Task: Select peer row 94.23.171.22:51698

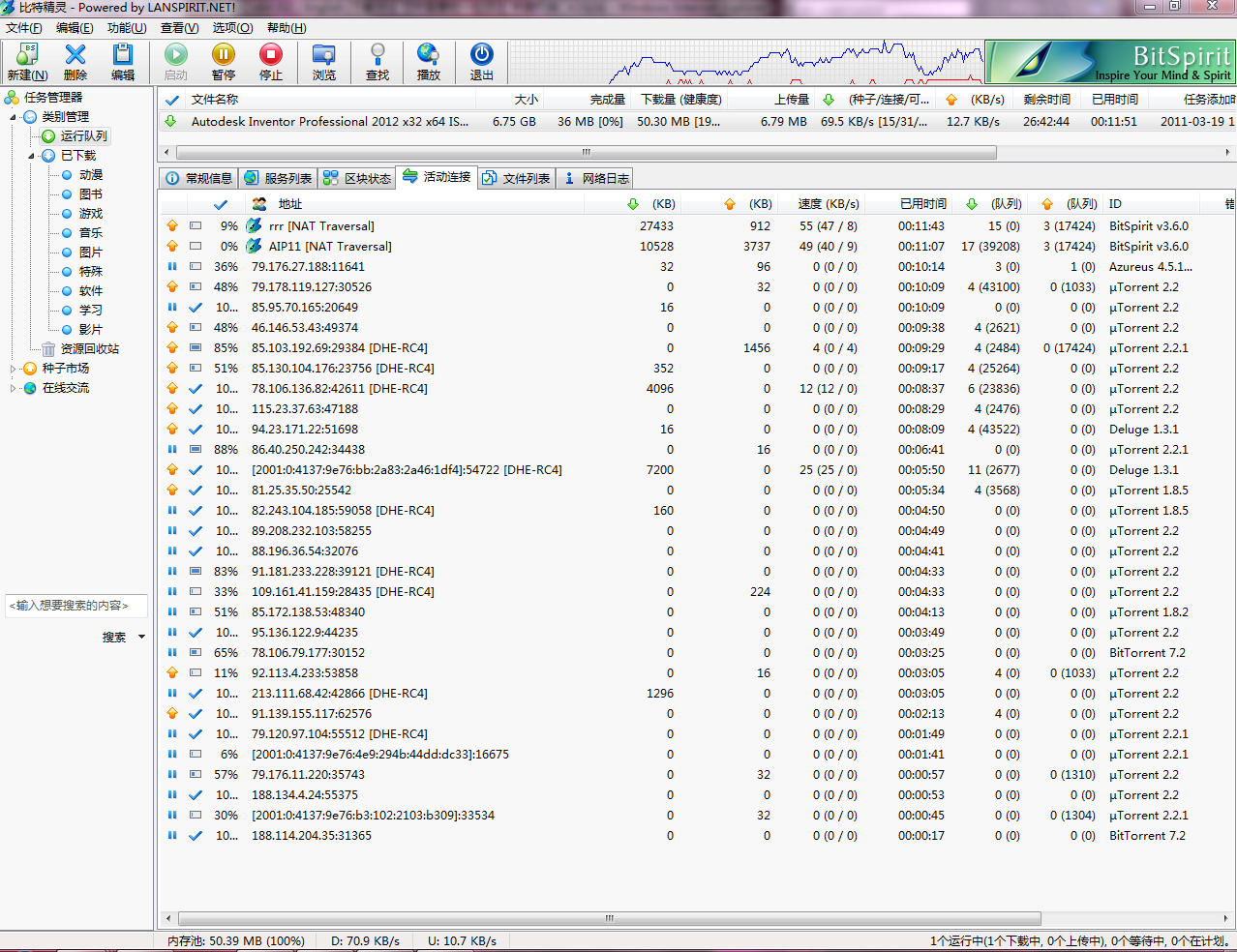Action: [x=697, y=429]
